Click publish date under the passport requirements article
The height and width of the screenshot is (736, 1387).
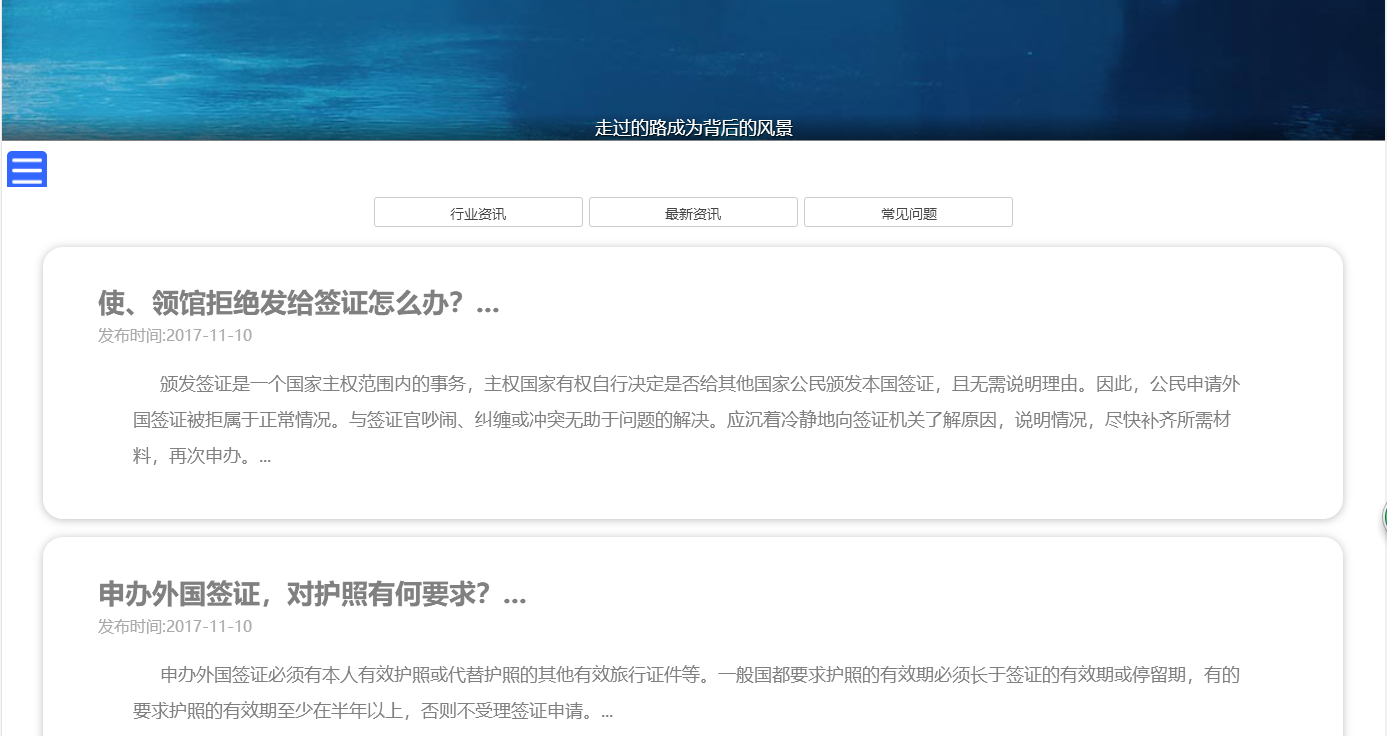pos(175,626)
